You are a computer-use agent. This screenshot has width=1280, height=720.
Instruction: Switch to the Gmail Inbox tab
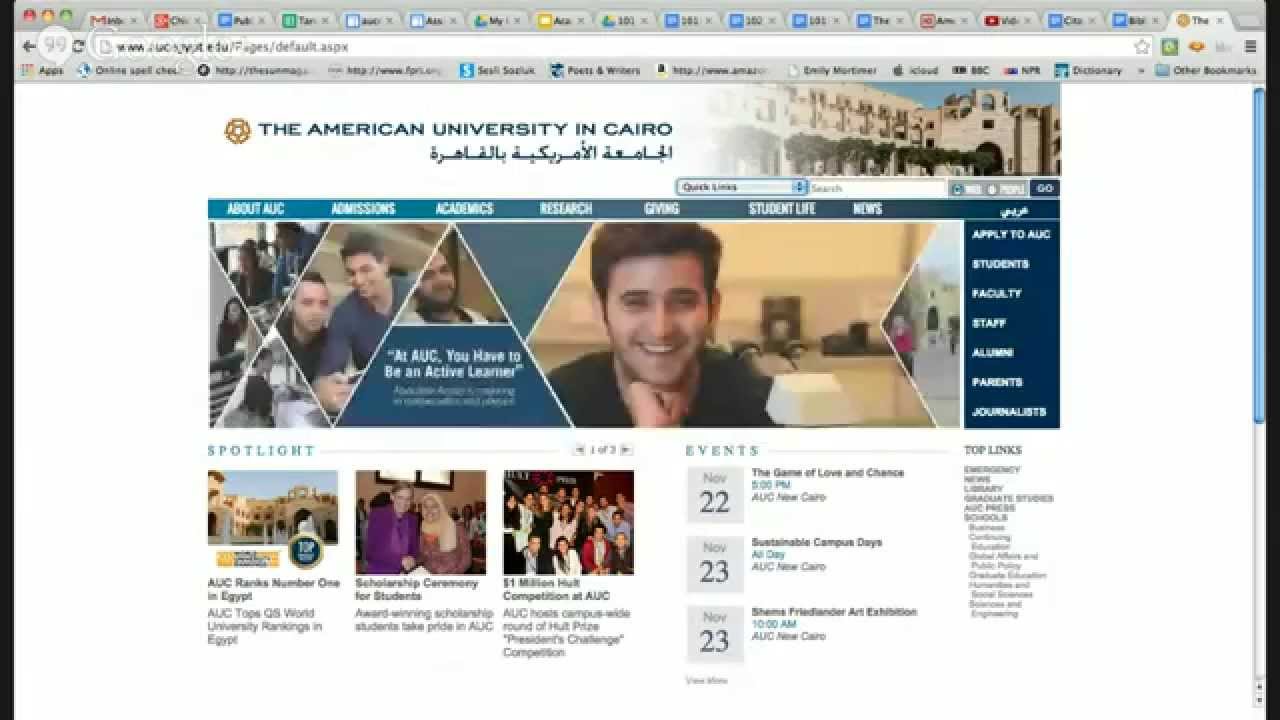[x=112, y=20]
